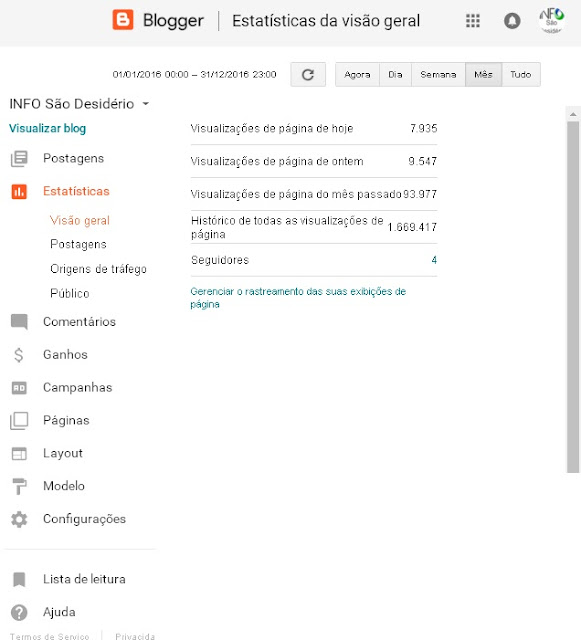The height and width of the screenshot is (640, 581).
Task: Click the 'Histórico de todas as visualizações' label
Action: 287,227
